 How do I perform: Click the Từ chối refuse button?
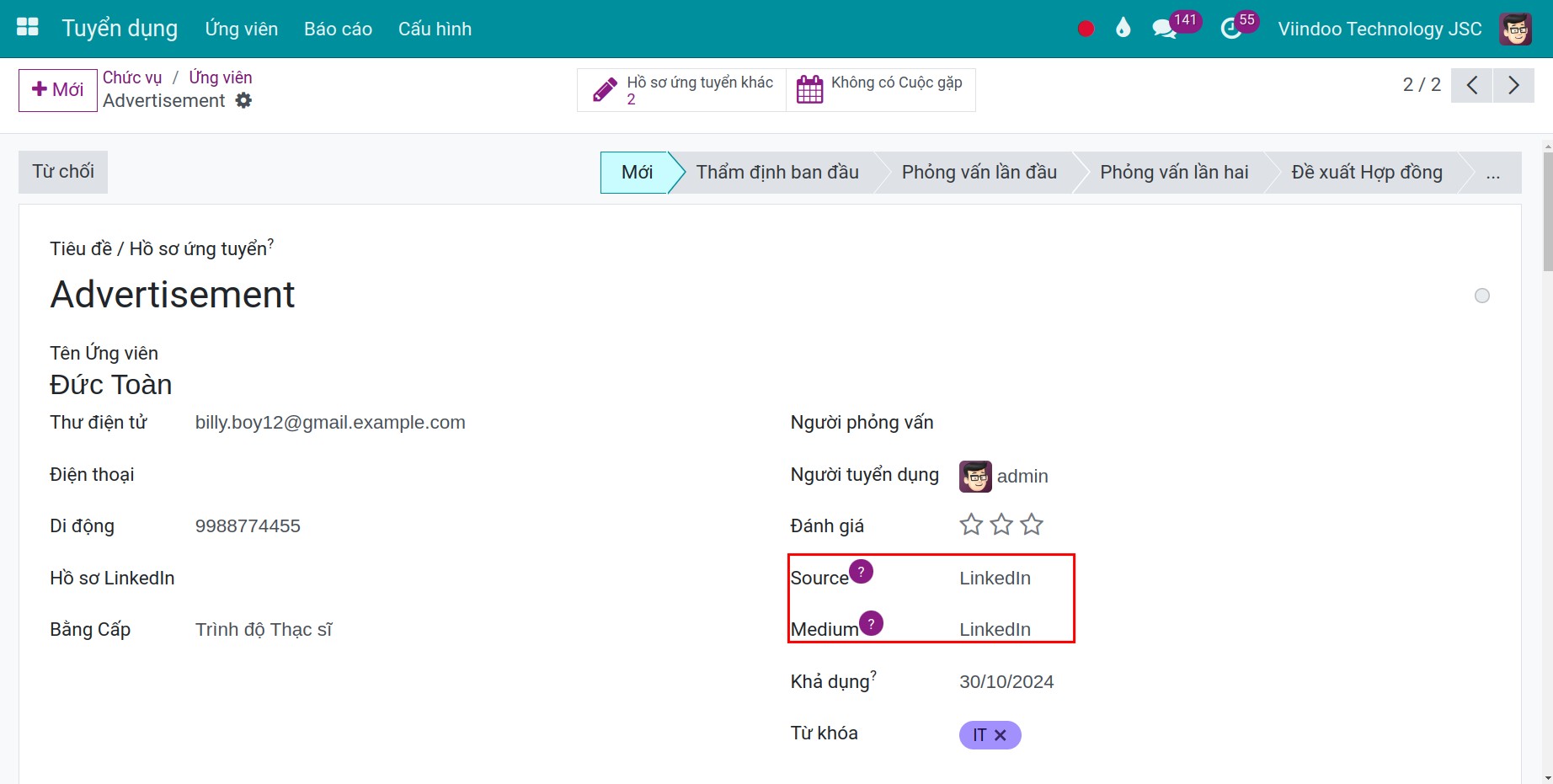[63, 172]
